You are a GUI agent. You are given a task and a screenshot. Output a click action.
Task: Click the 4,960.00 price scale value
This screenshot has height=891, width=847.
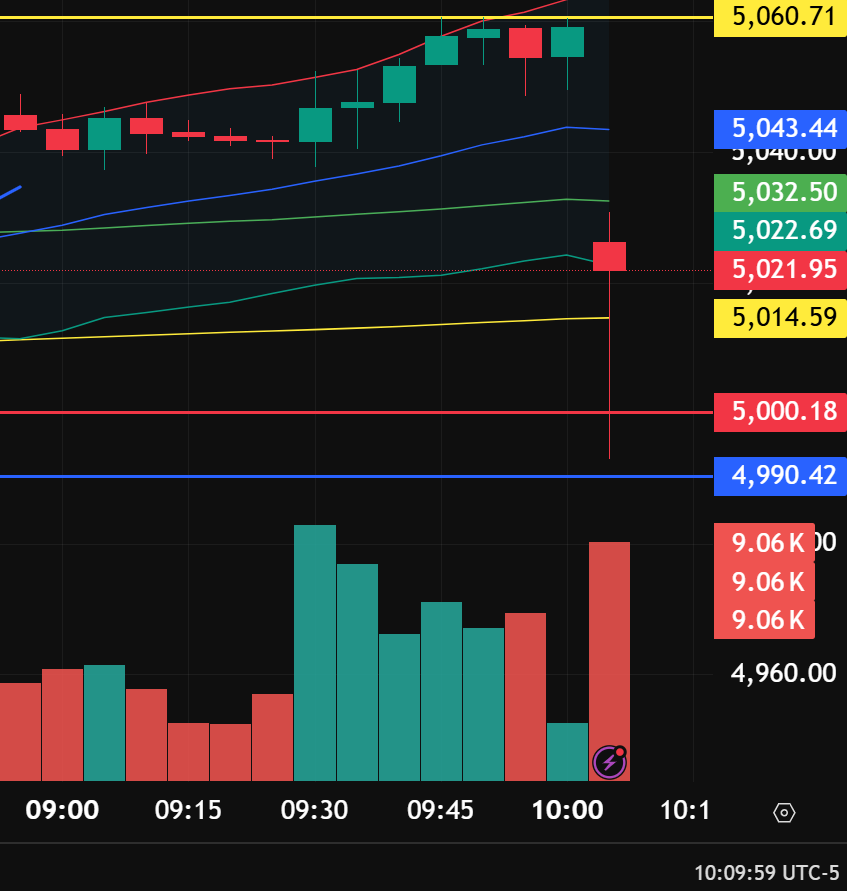click(783, 673)
